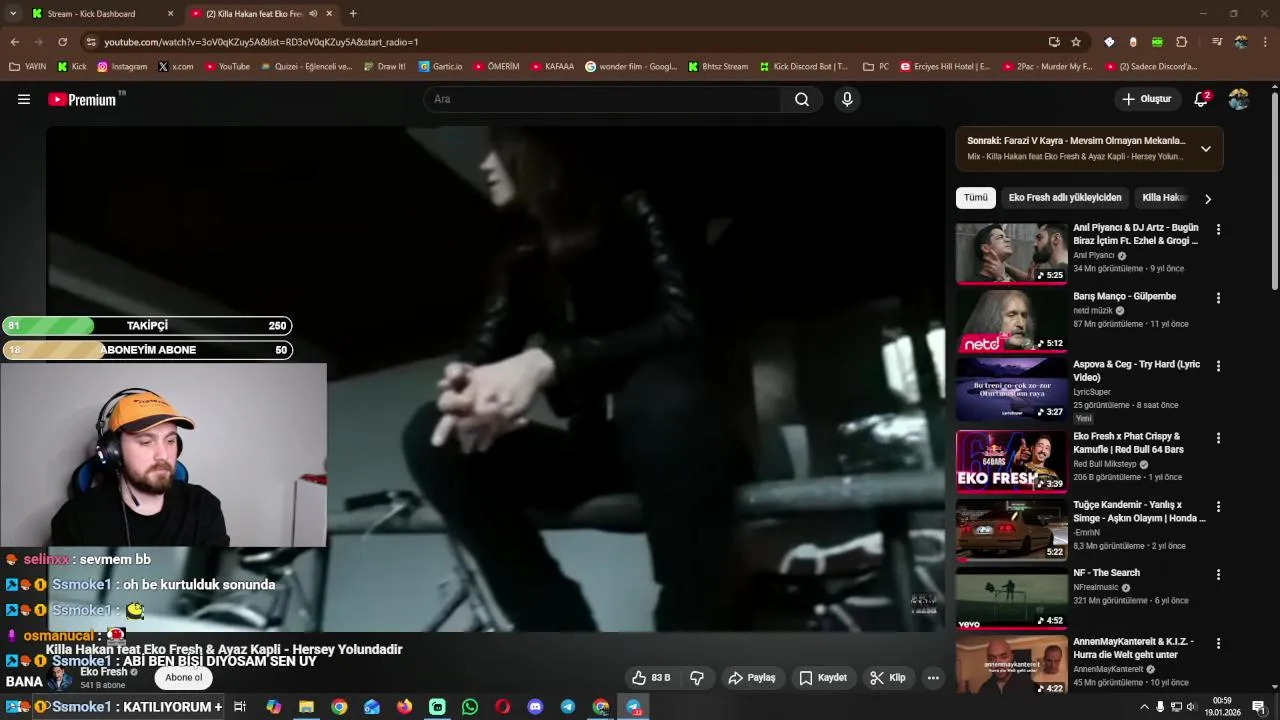Open File Explorer from the taskbar
Image resolution: width=1280 pixels, height=720 pixels.
point(306,707)
